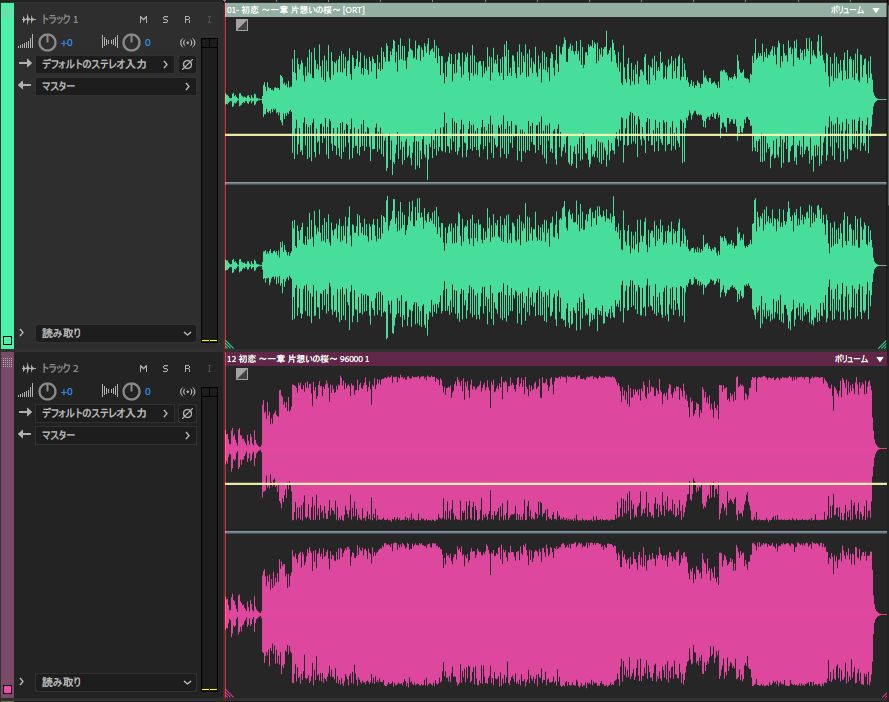The width and height of the screenshot is (889, 702).
Task: Click Track 2 pan knob
Action: [131, 391]
